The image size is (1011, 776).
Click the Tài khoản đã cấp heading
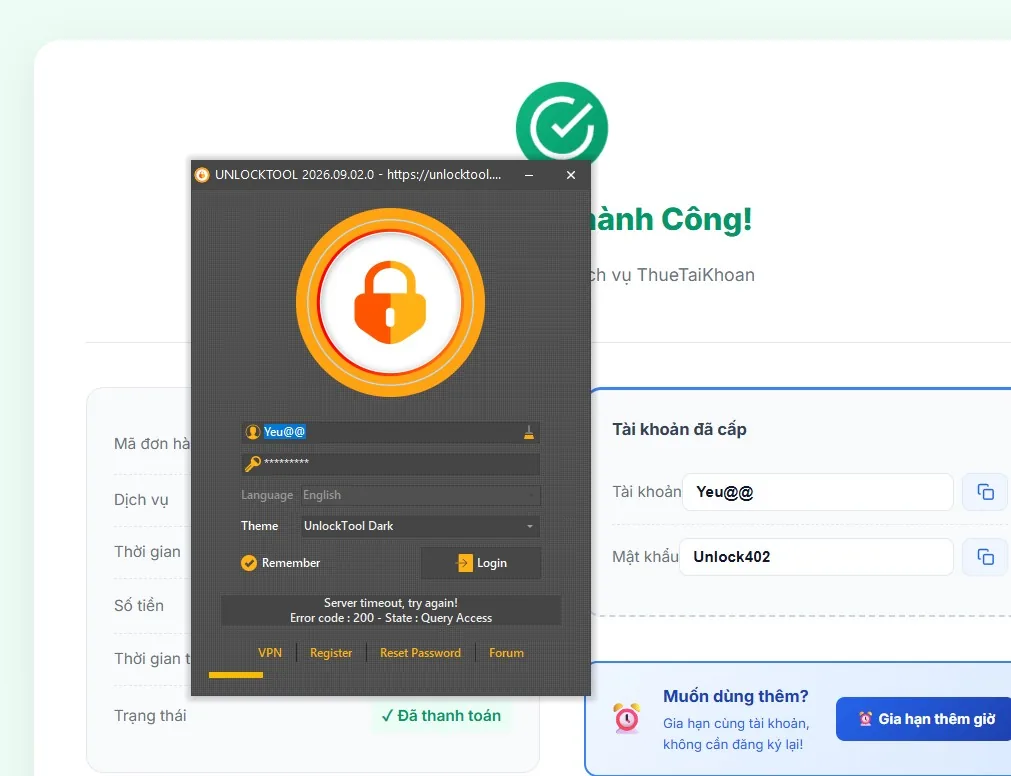[679, 429]
